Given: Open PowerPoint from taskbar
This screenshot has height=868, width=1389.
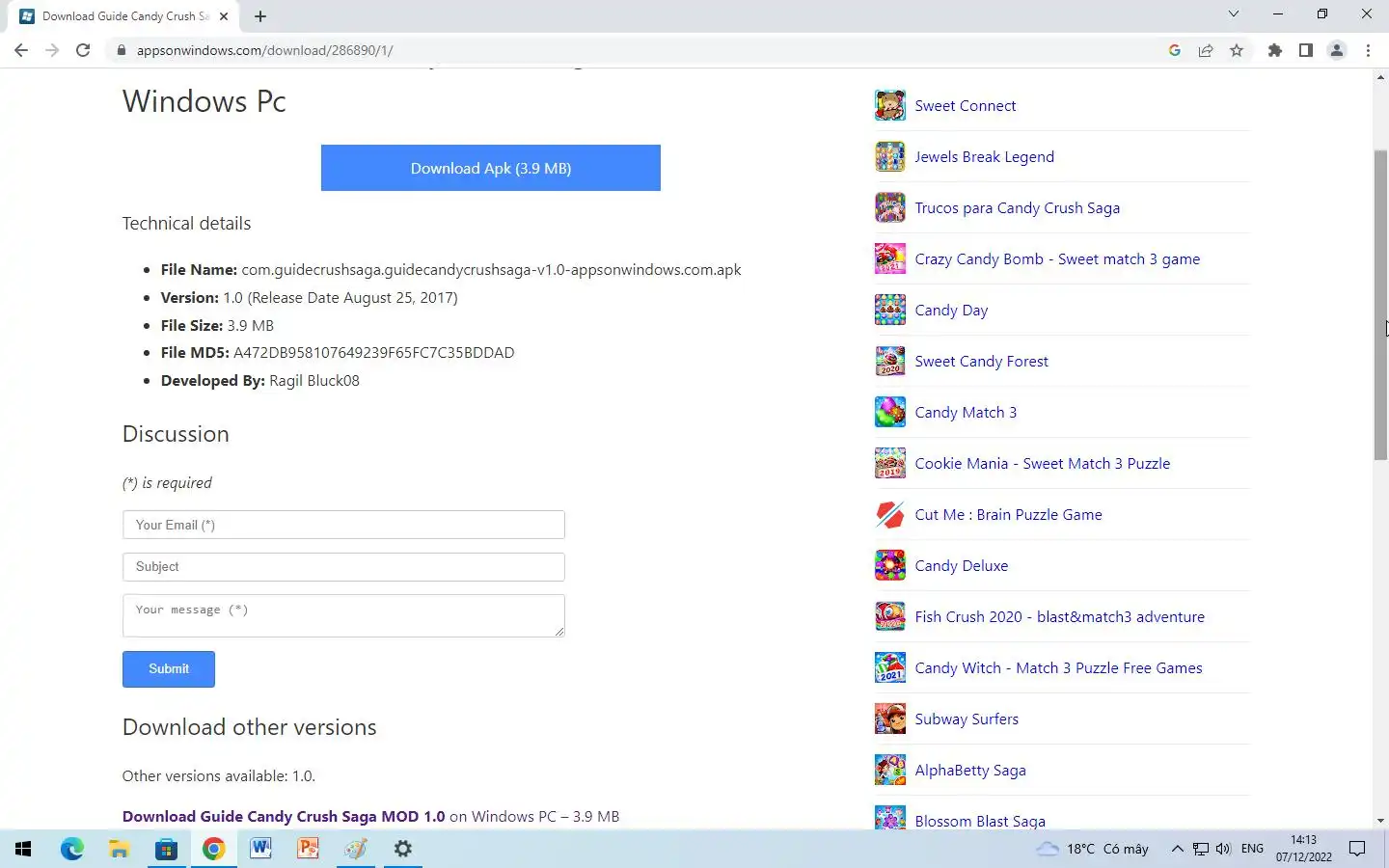Looking at the screenshot, I should 308,849.
